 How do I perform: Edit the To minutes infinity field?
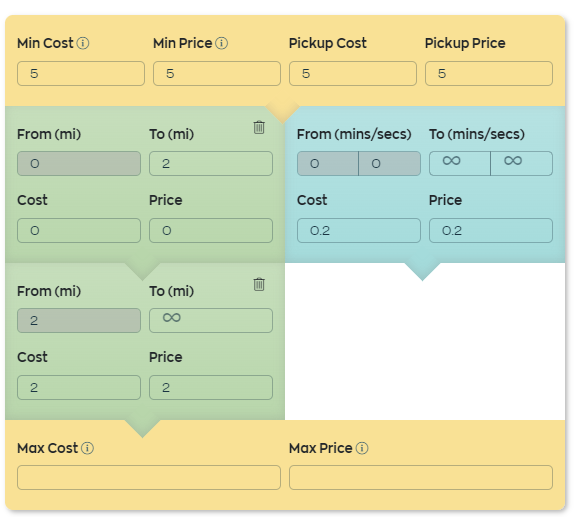[x=460, y=164]
